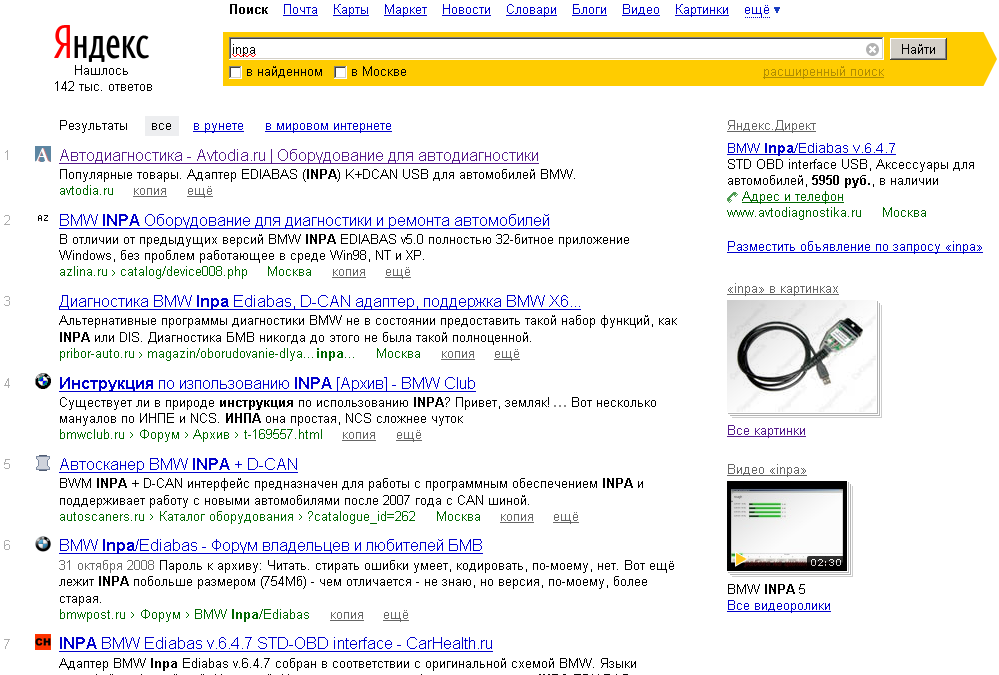Image resolution: width=999 pixels, height=675 pixels.
Task: Open 'Все картинки' link
Action: [766, 430]
